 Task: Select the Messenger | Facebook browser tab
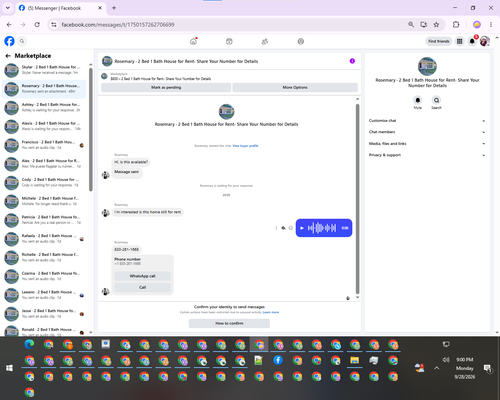[60, 8]
